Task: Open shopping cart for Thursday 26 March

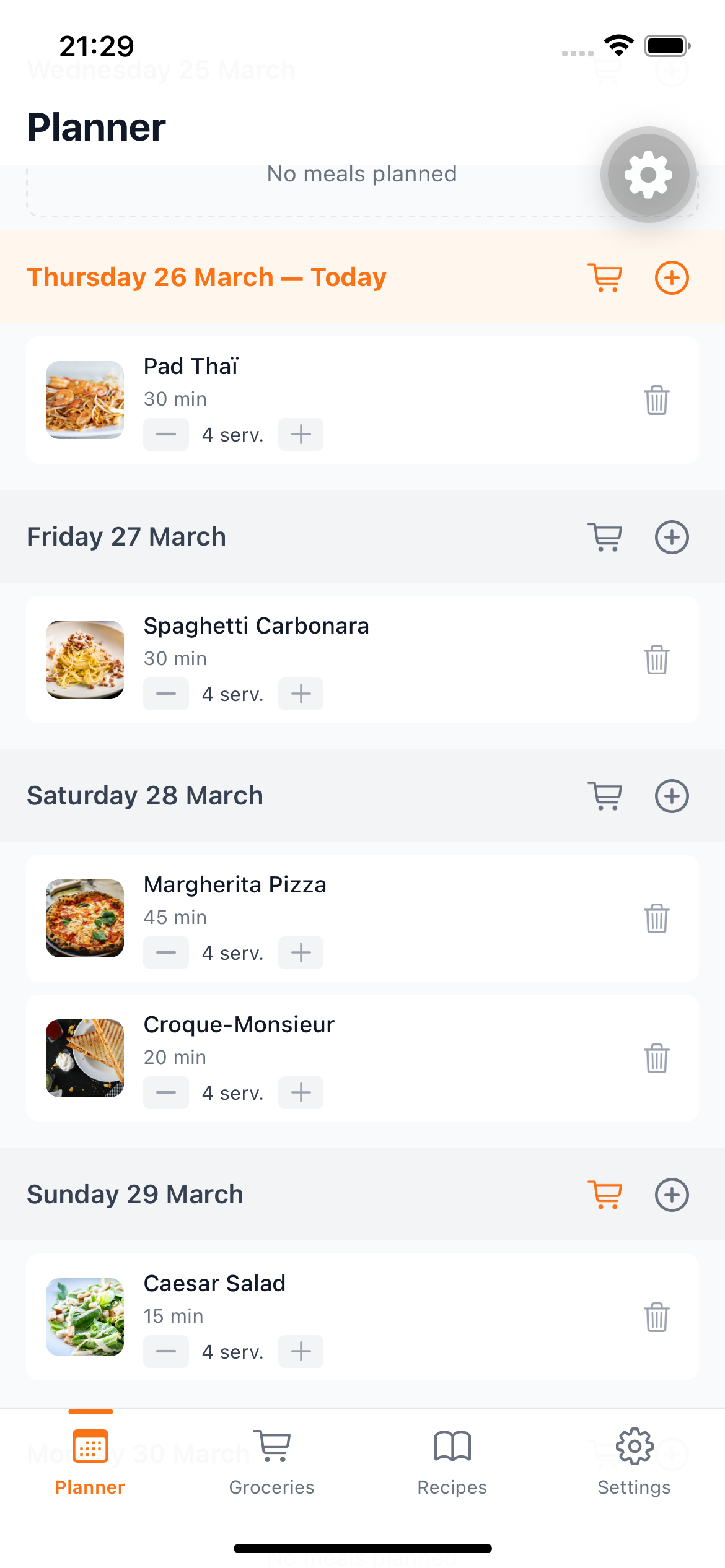Action: 605,277
